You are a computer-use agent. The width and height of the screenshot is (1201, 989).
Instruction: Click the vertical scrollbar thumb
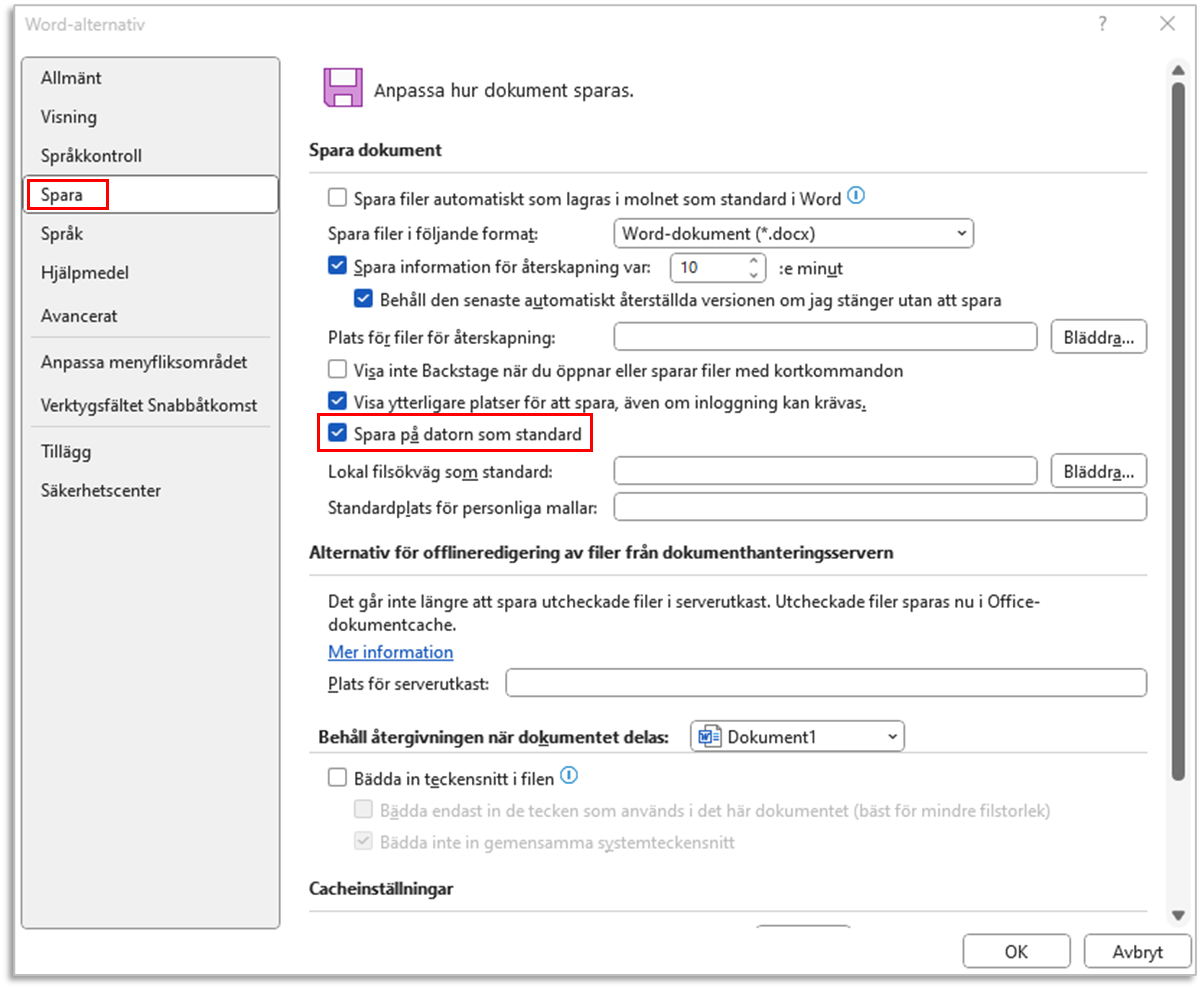coord(1178,429)
